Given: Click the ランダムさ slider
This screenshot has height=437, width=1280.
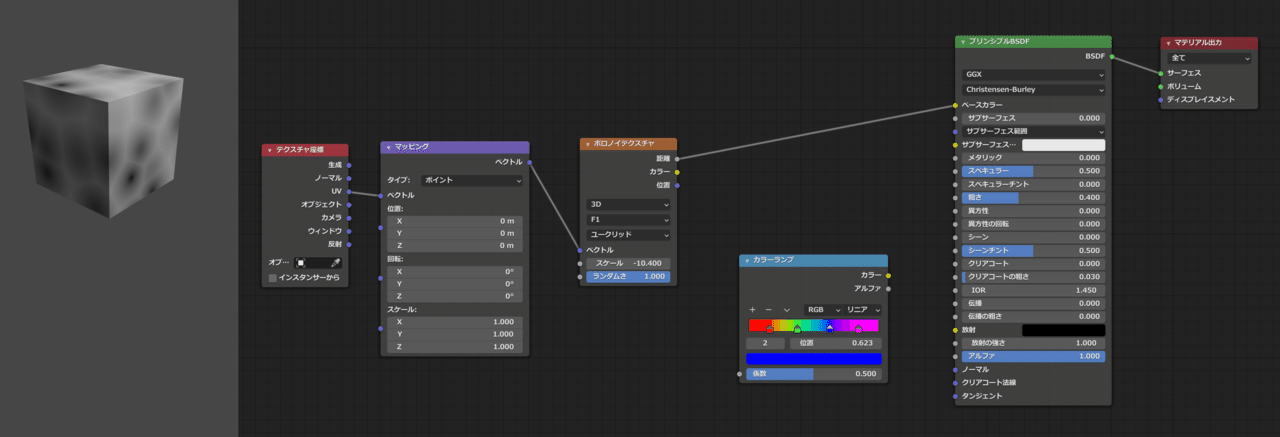Looking at the screenshot, I should click(x=628, y=276).
